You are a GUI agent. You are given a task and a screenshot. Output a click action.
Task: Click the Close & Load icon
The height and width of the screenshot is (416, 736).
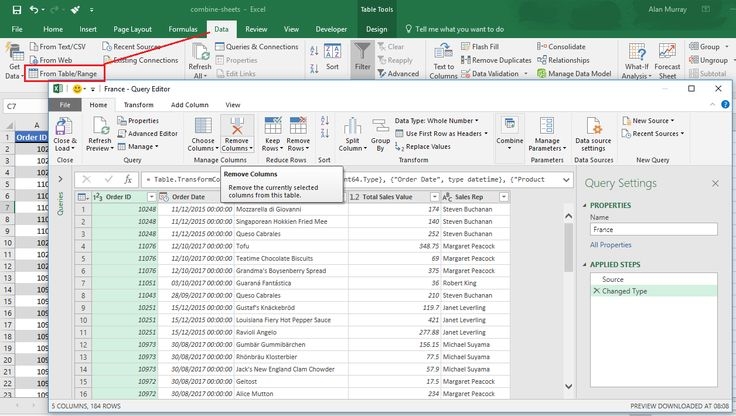click(x=64, y=127)
